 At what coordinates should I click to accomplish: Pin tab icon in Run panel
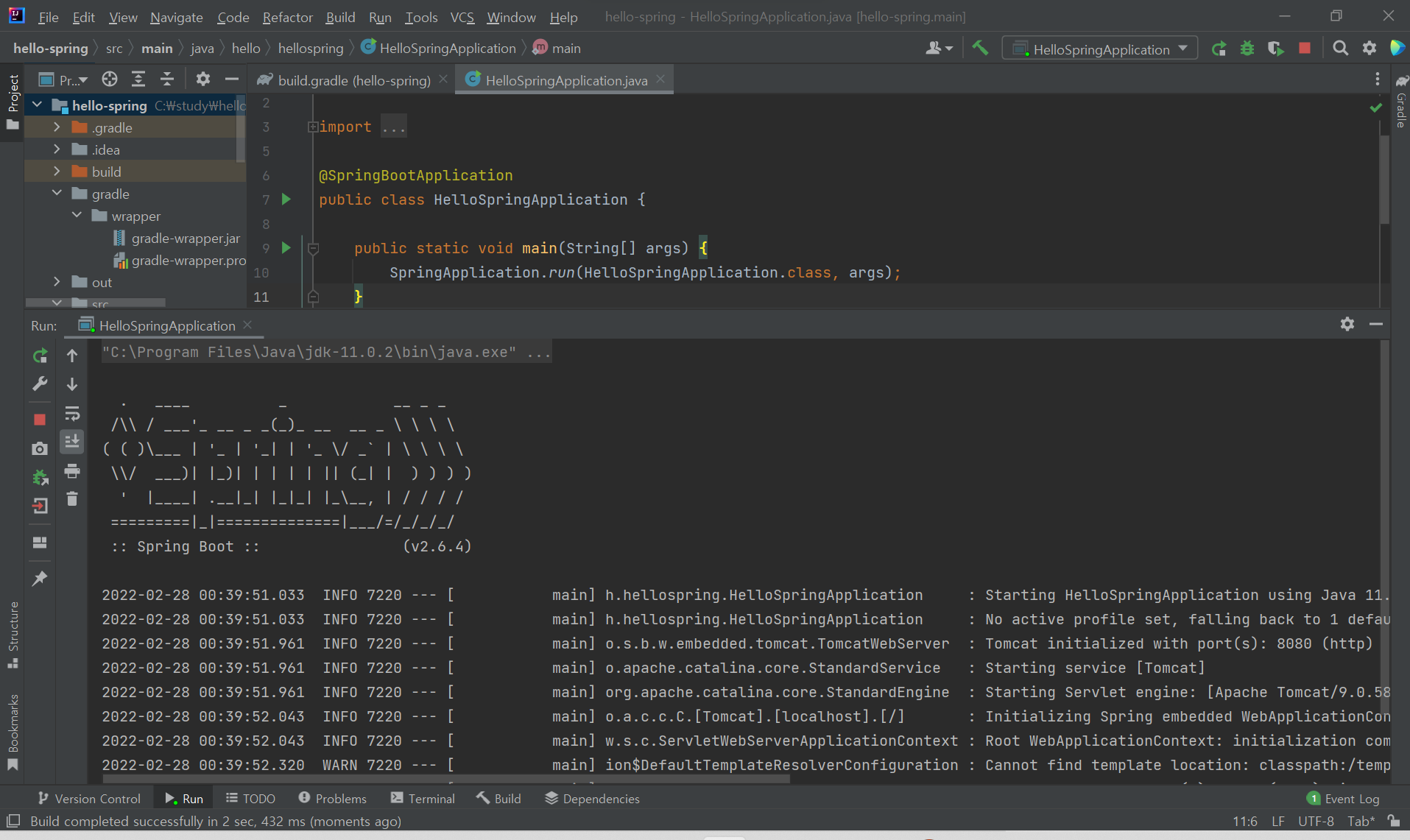click(40, 579)
